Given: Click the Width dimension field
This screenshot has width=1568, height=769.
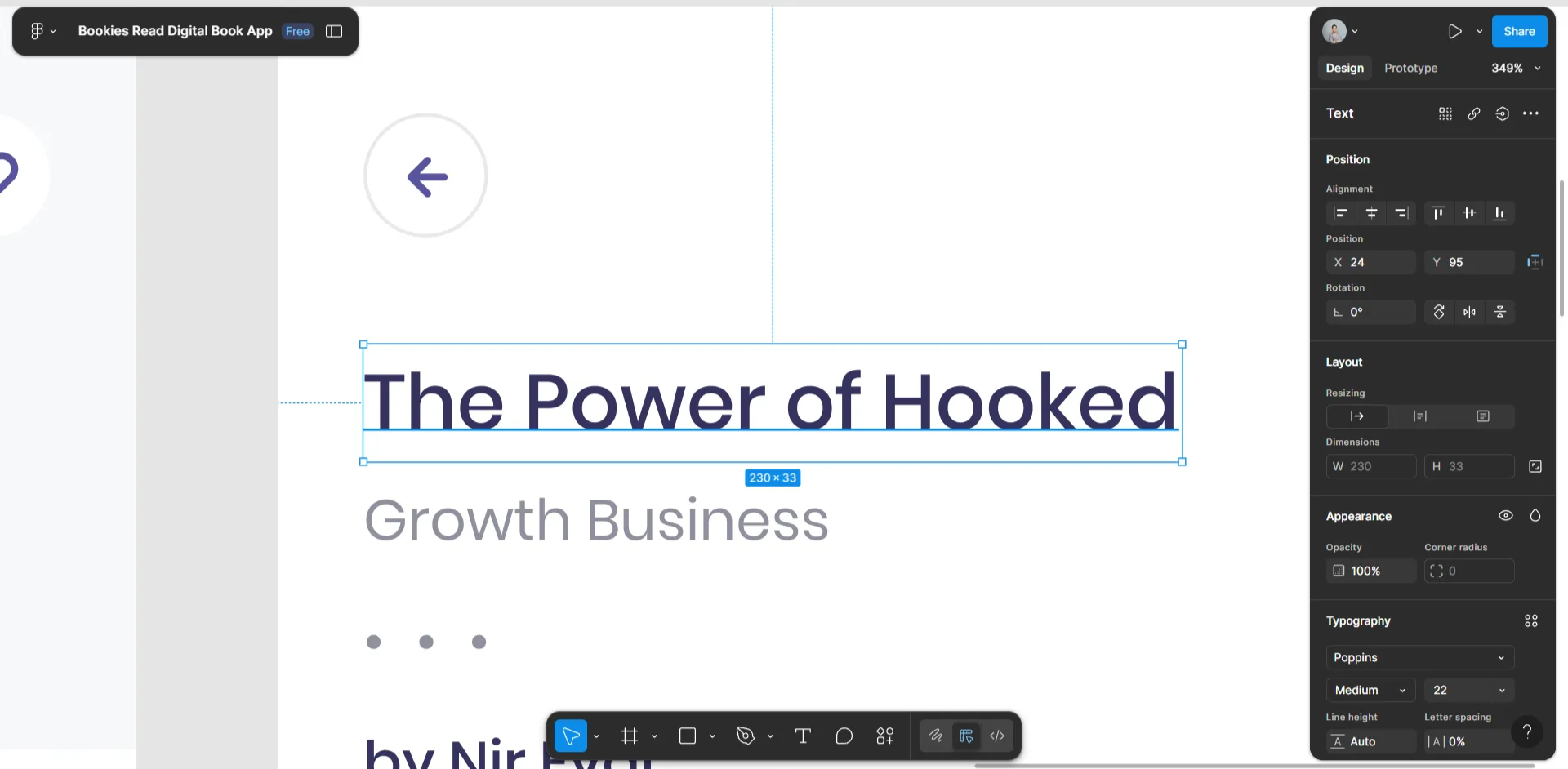Looking at the screenshot, I should tap(1371, 466).
